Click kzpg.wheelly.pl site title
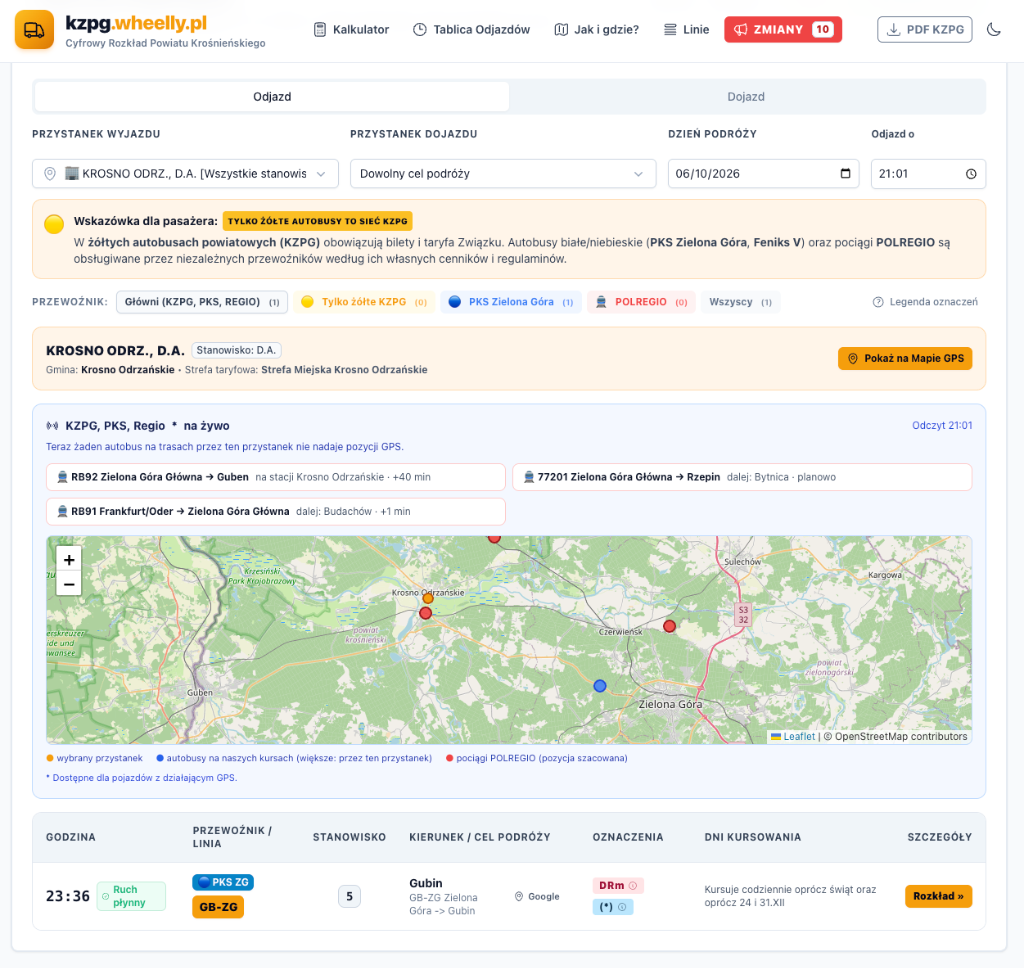 click(x=136, y=24)
